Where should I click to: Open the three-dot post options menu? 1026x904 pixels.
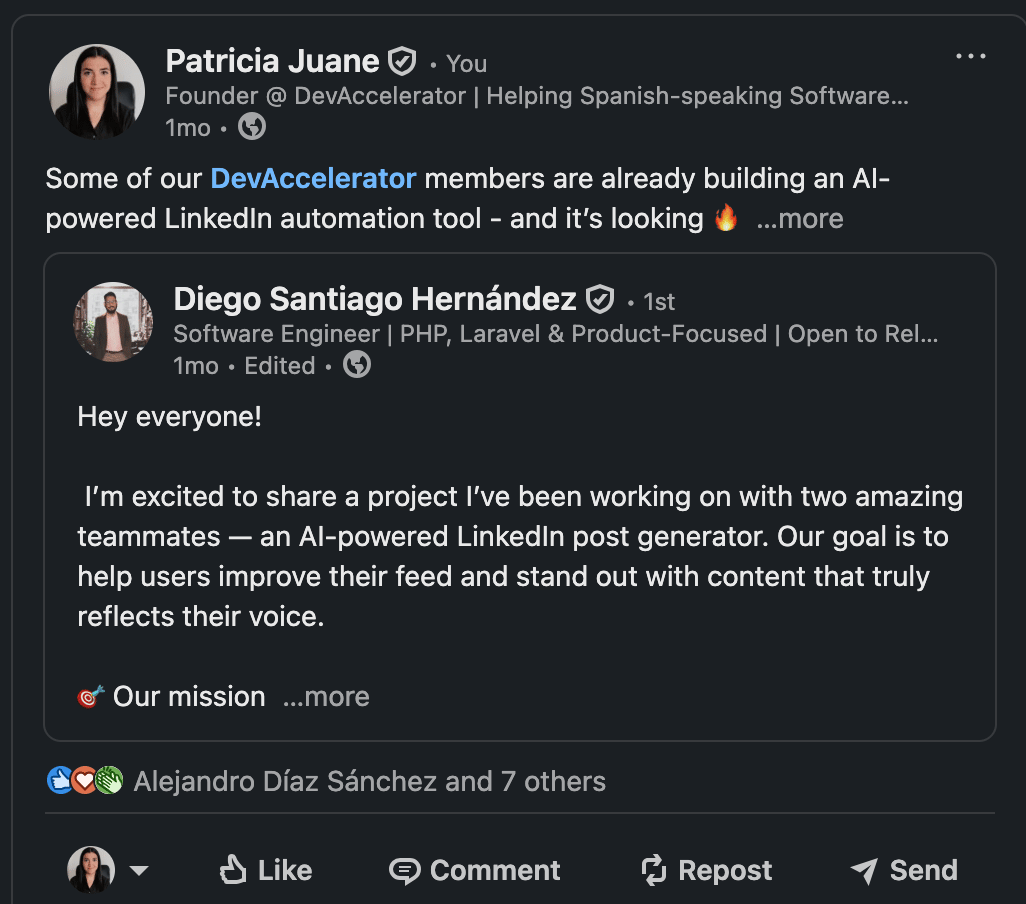tap(970, 56)
